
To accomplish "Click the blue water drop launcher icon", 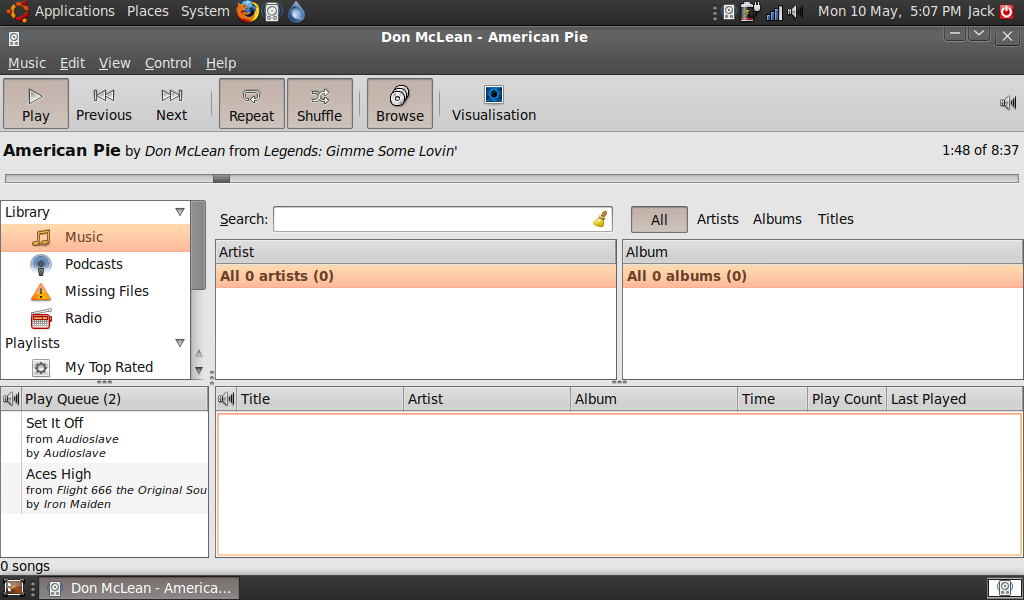I will click(296, 12).
